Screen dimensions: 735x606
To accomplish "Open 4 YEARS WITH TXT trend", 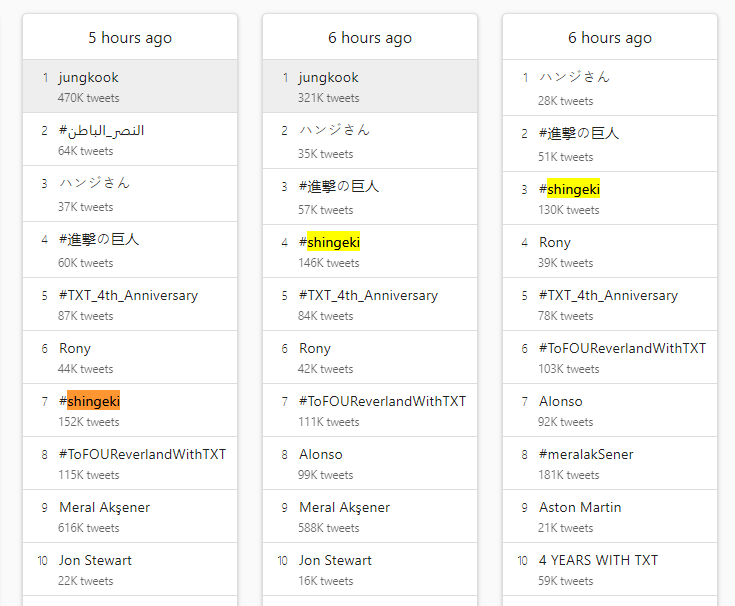I will 610,569.
